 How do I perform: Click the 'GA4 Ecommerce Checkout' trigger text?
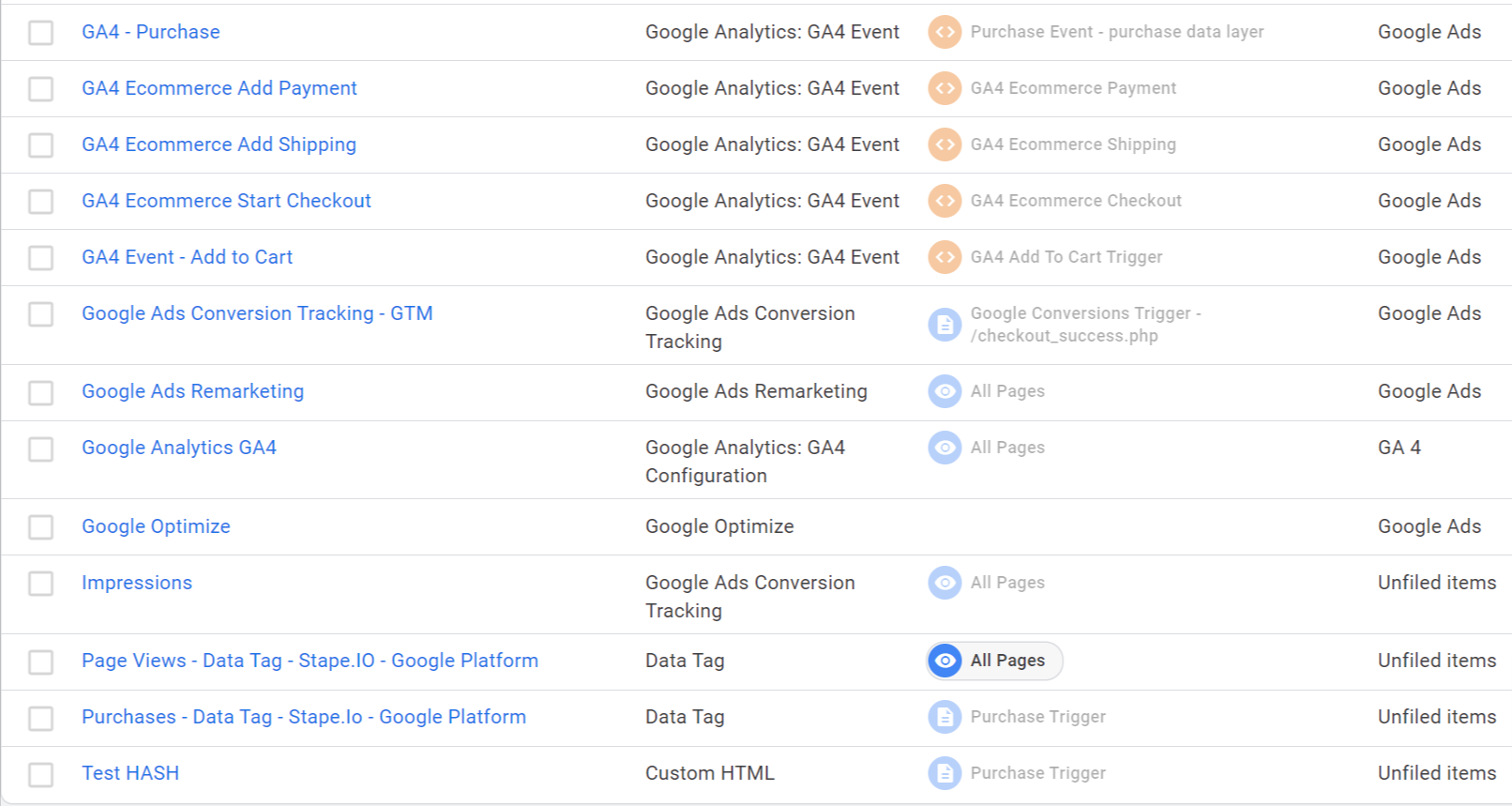click(1076, 201)
